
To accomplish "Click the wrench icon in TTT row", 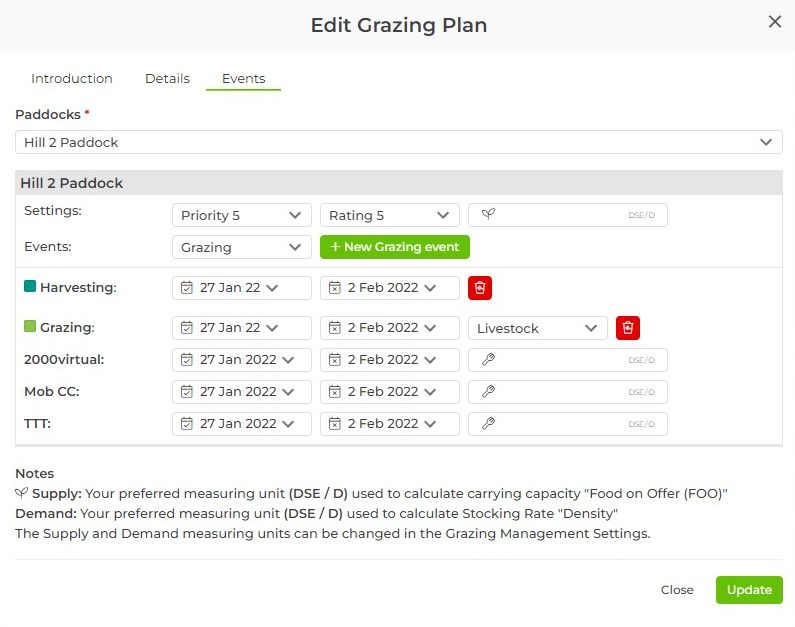I will click(488, 424).
